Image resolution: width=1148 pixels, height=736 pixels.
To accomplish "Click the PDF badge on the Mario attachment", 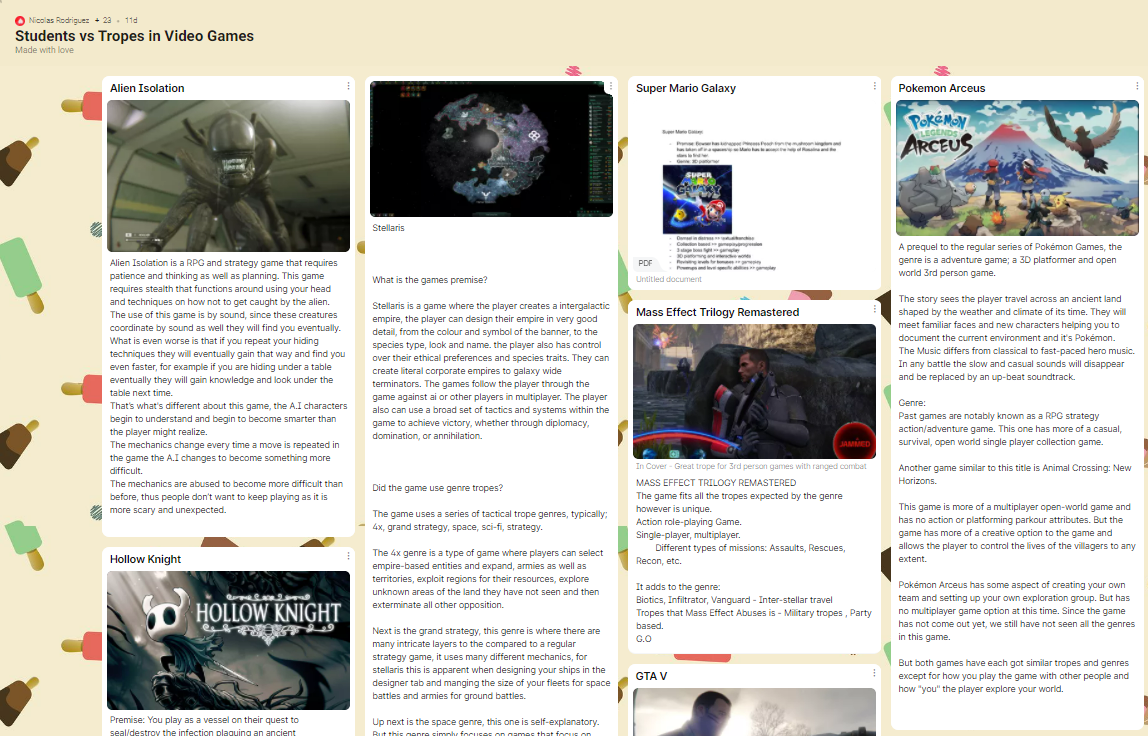I will click(x=645, y=263).
